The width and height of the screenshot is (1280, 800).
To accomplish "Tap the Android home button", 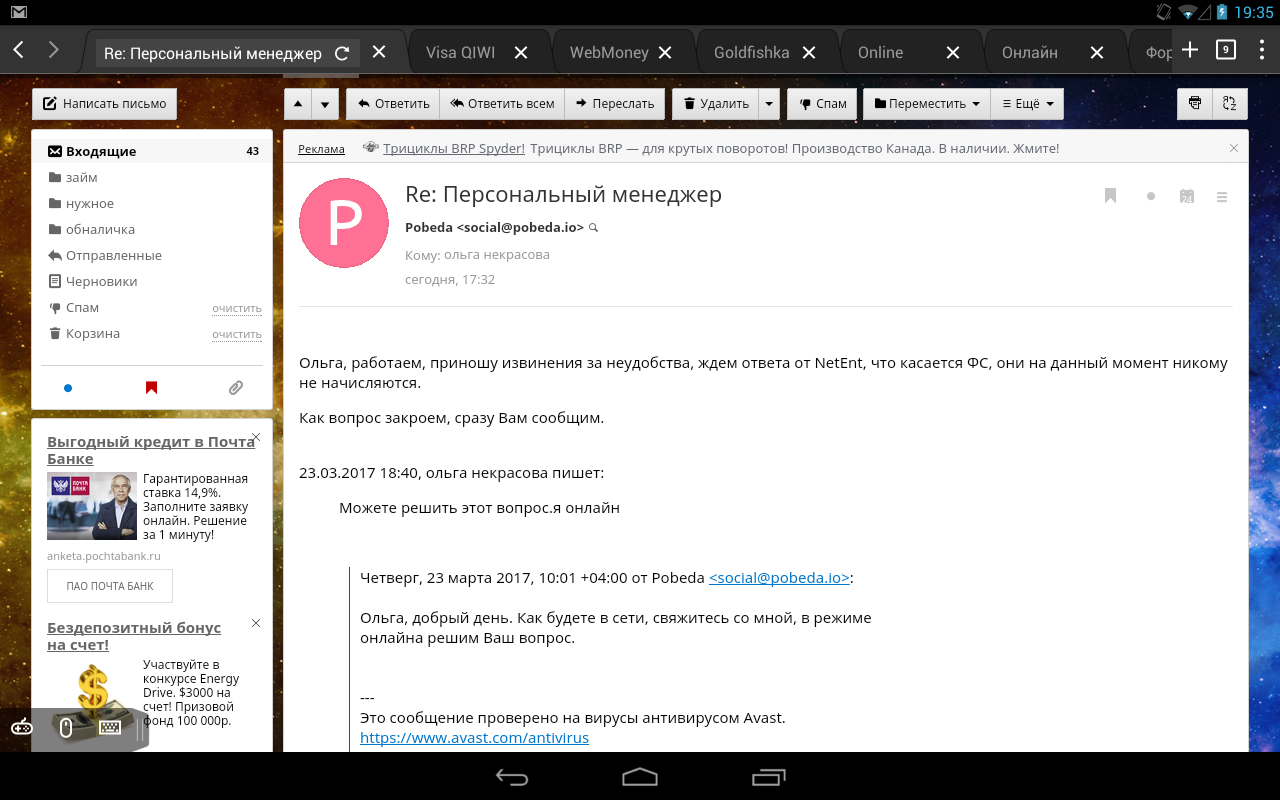I will pyautogui.click(x=640, y=777).
